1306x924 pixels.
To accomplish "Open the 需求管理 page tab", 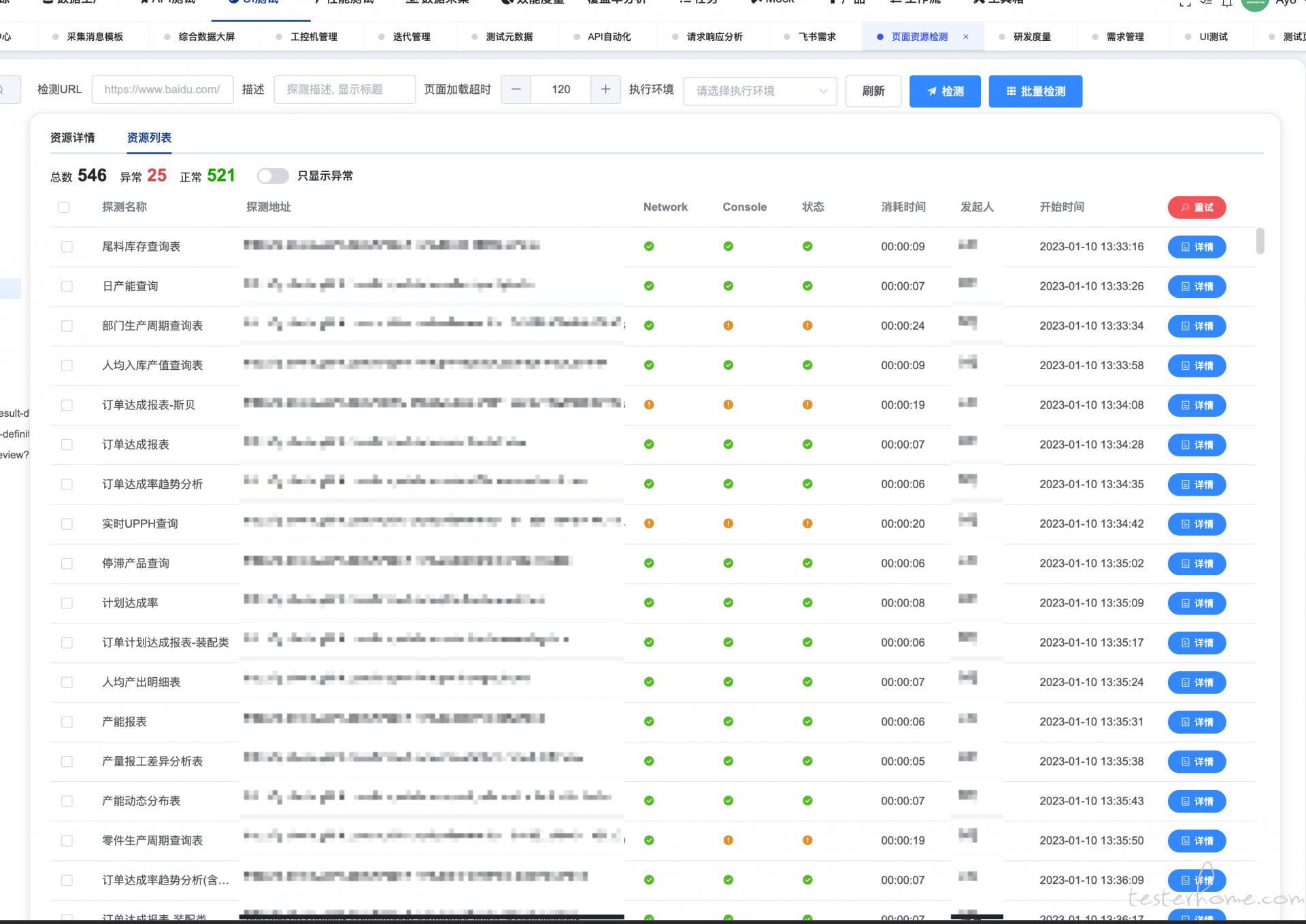I will click(x=1125, y=37).
